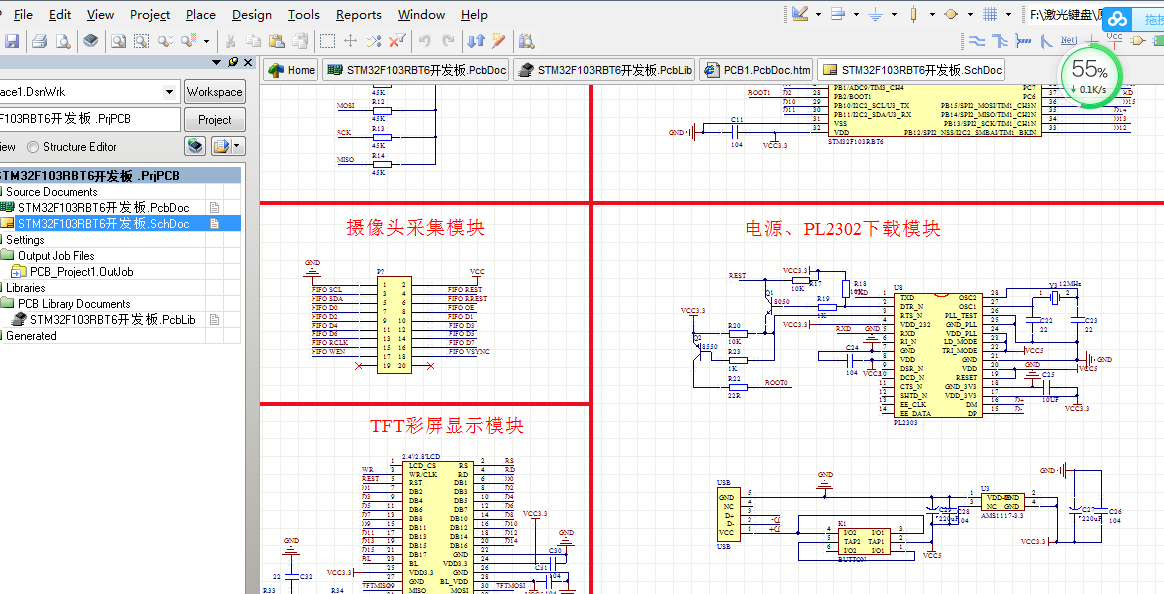This screenshot has width=1164, height=594.
Task: Select the Place Wire tool icon
Action: pos(978,41)
